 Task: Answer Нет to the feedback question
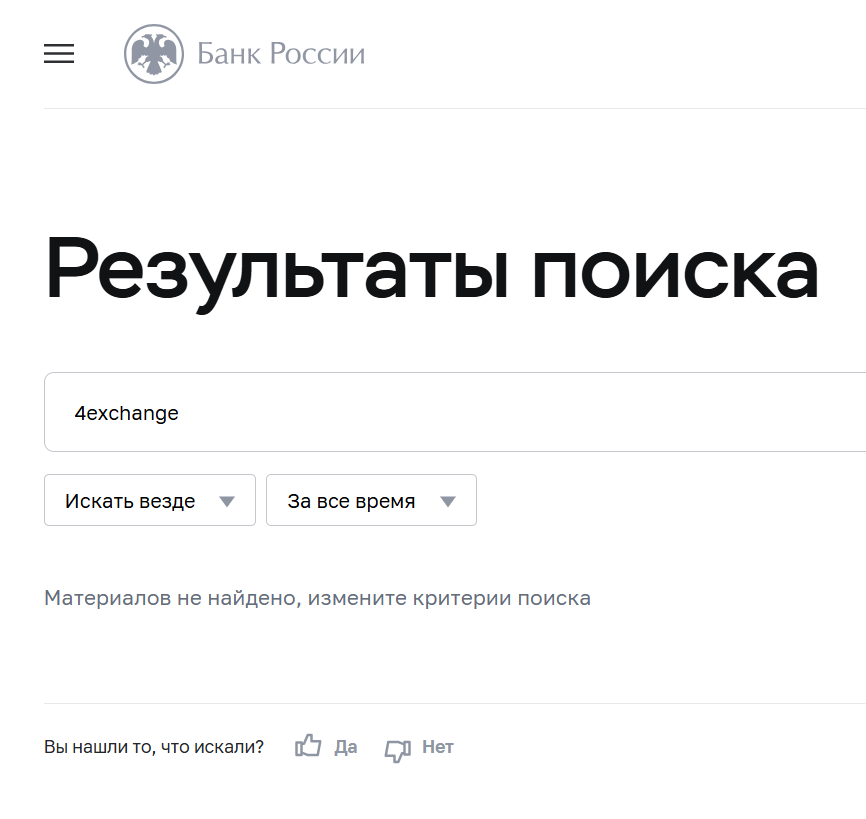[x=438, y=747]
